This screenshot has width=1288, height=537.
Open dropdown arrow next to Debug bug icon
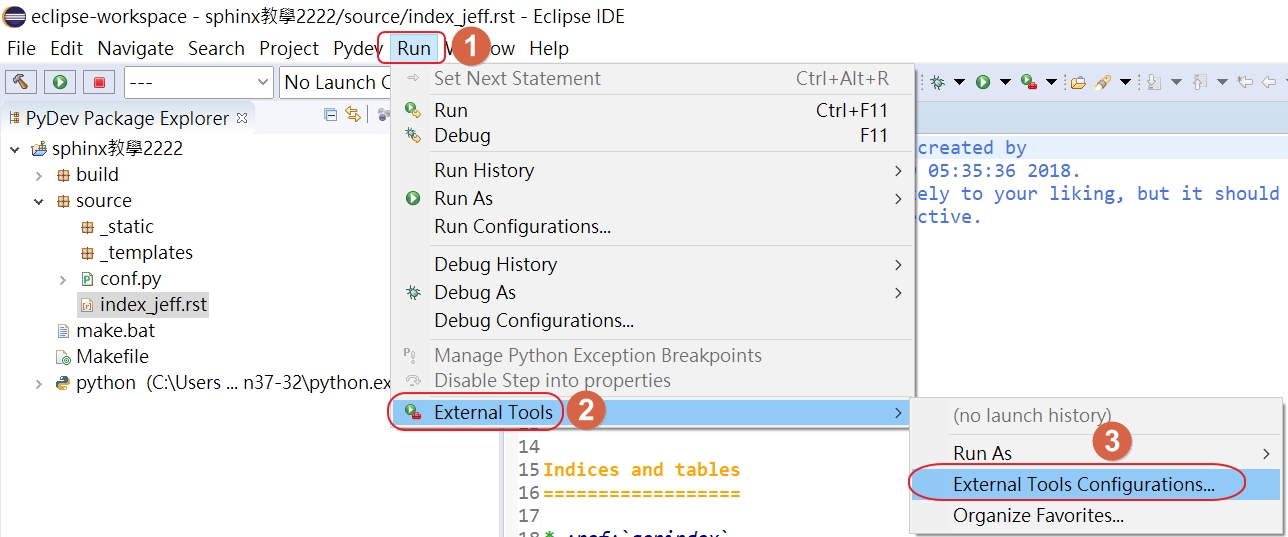coord(959,82)
